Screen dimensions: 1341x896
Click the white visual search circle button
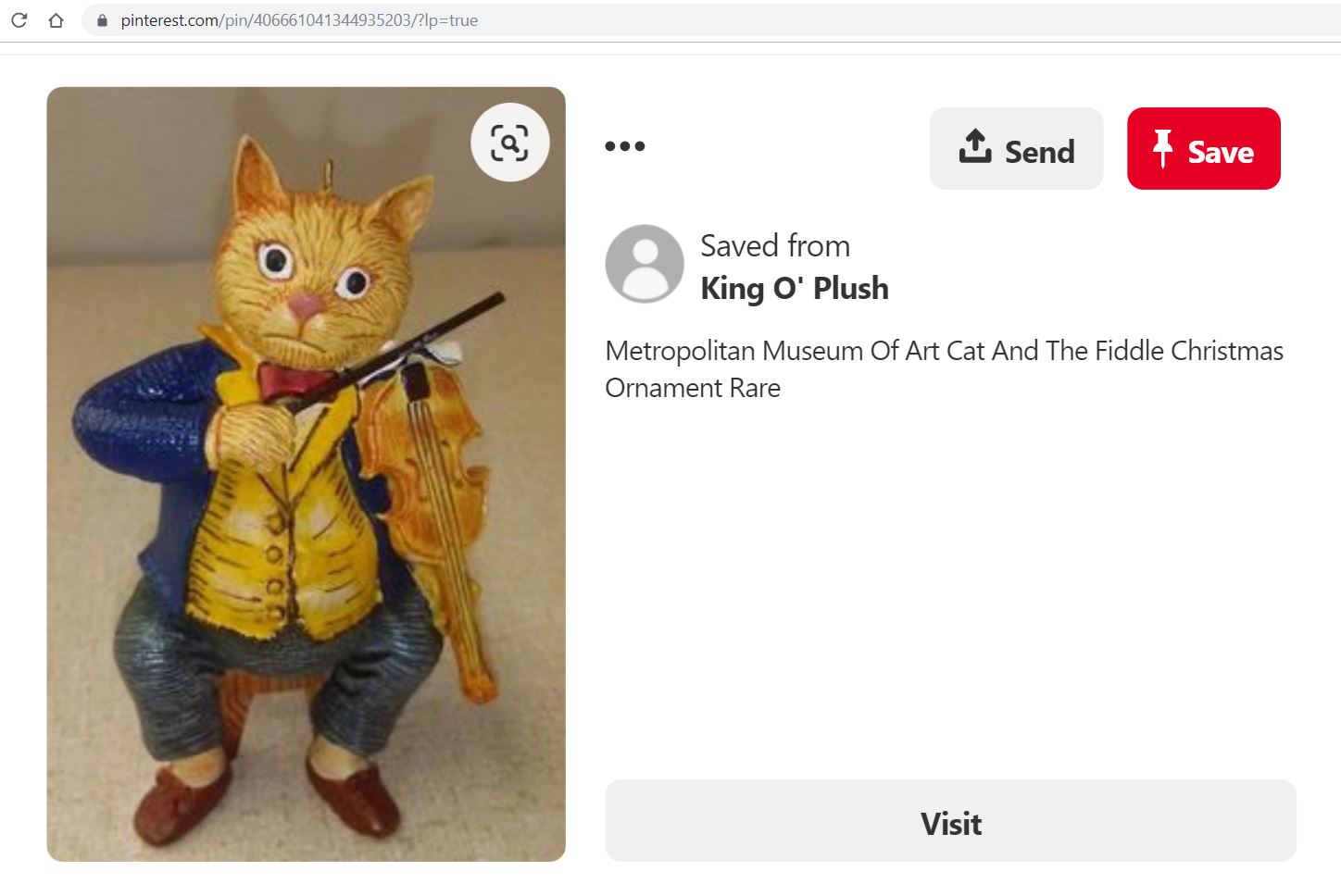509,143
